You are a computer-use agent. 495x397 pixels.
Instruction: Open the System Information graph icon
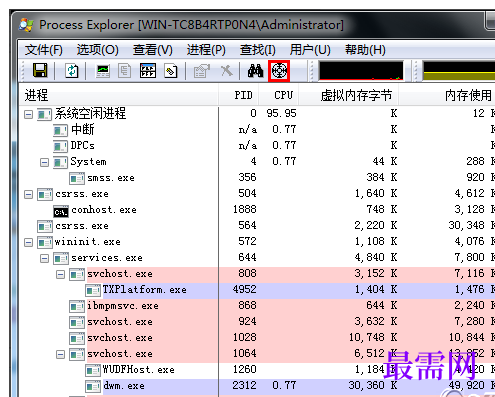pyautogui.click(x=103, y=71)
